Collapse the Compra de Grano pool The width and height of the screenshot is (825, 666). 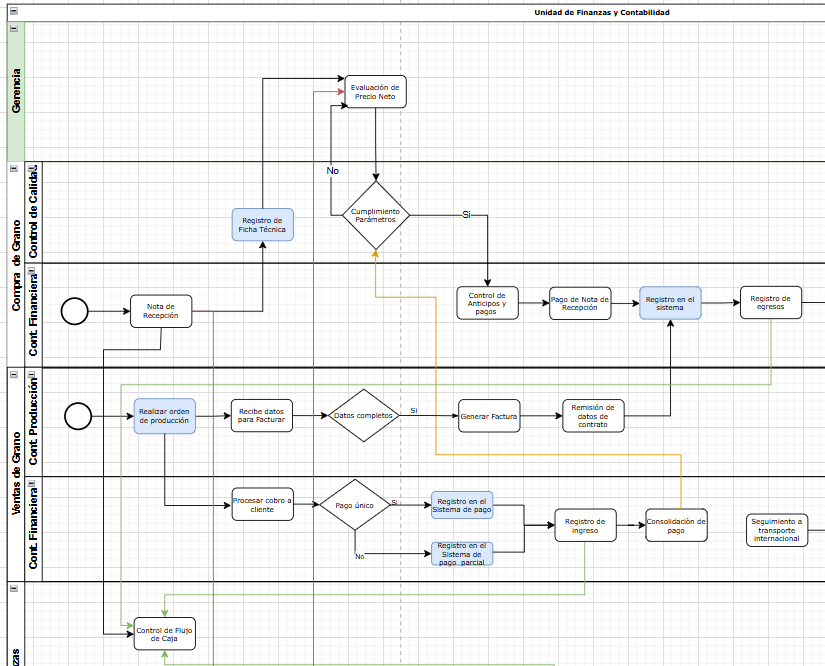[x=12, y=168]
